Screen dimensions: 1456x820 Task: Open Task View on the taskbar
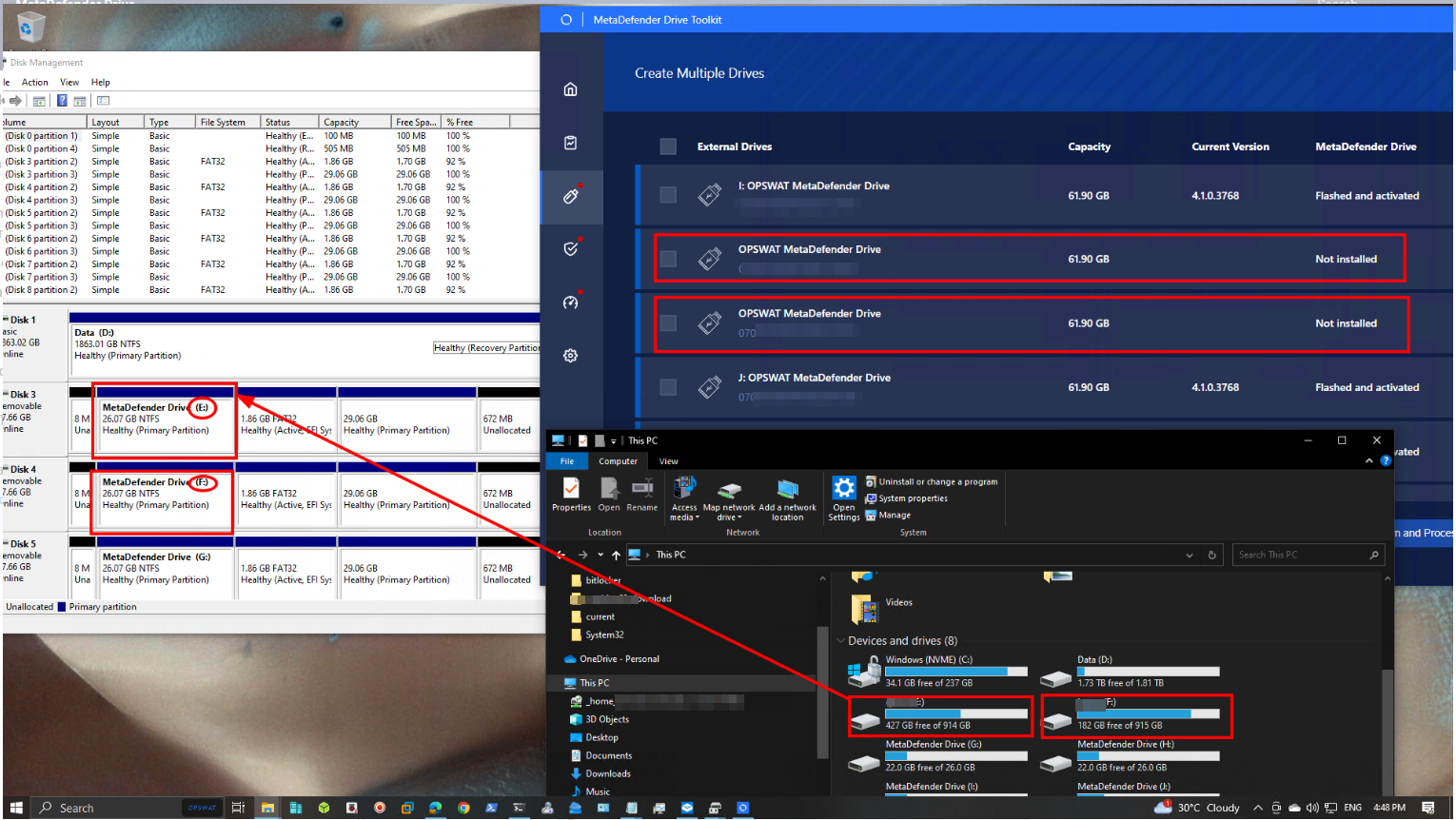[x=238, y=808]
